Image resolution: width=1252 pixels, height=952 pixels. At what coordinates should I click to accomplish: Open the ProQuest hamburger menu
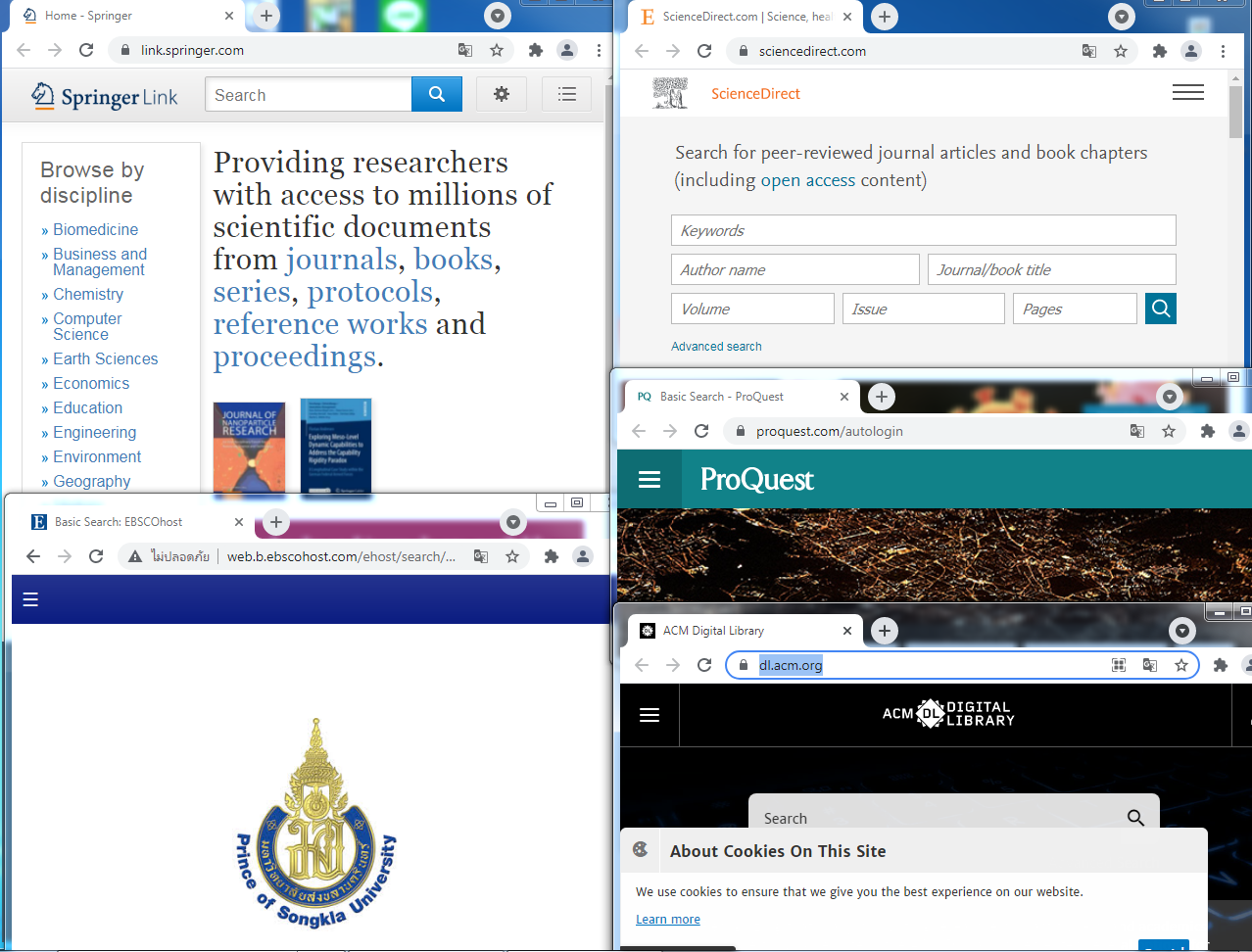pyautogui.click(x=650, y=479)
